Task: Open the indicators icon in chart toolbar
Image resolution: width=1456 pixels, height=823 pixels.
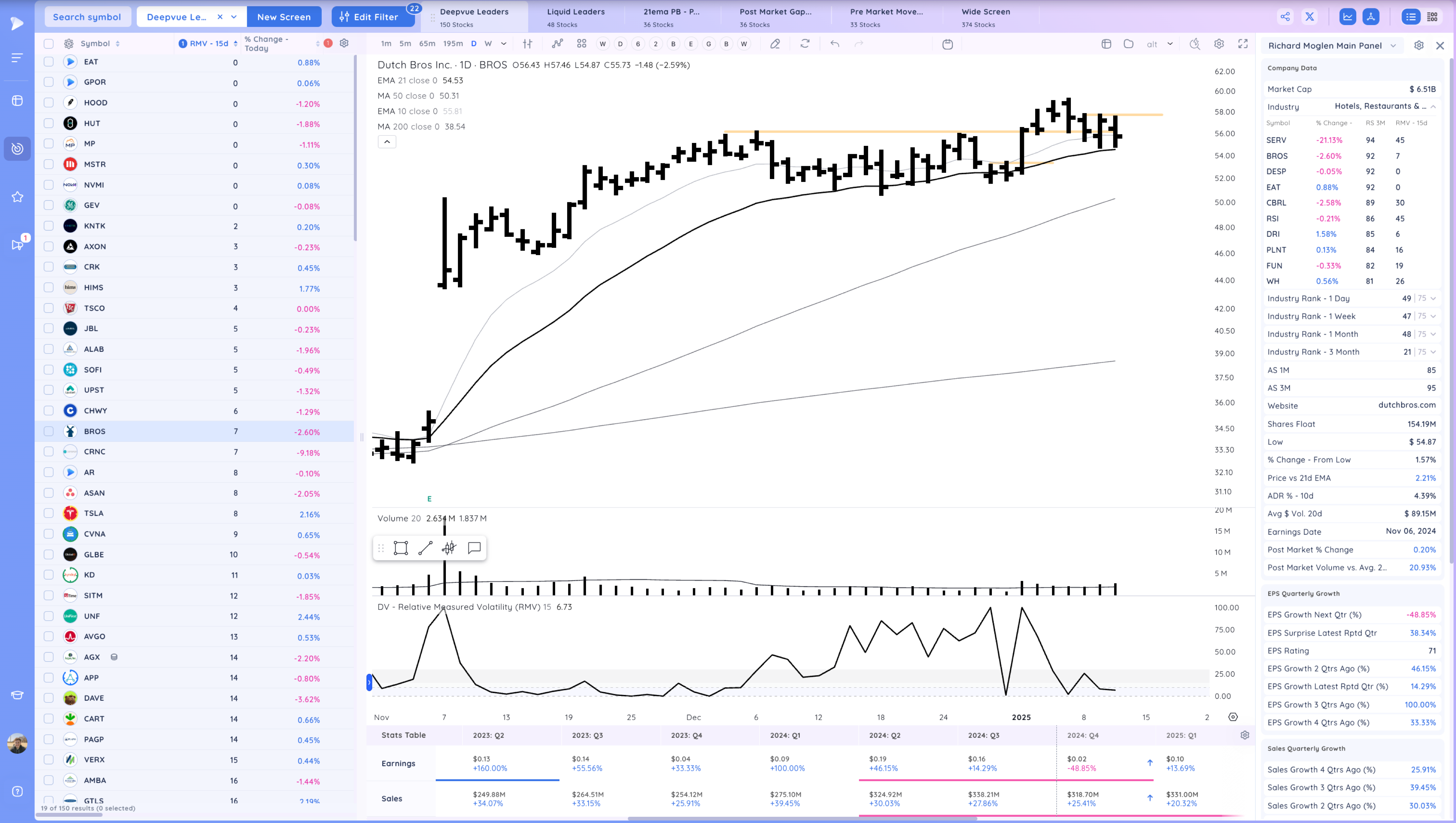Action: (558, 44)
